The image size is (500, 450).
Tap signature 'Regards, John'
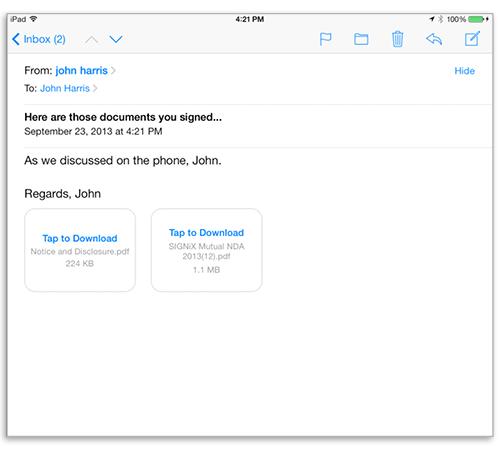(x=63, y=194)
